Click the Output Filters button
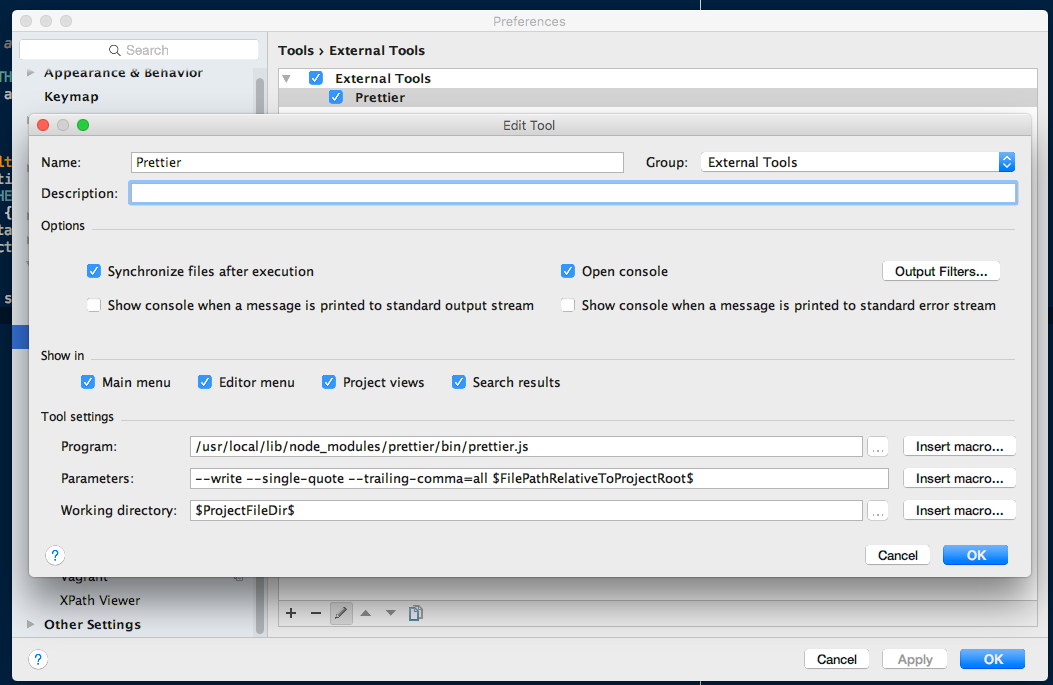Image resolution: width=1053 pixels, height=685 pixels. pos(940,270)
